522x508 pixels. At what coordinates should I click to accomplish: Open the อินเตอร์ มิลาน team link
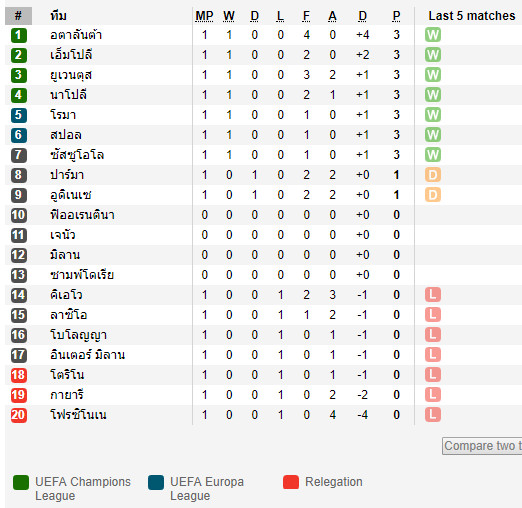click(87, 355)
